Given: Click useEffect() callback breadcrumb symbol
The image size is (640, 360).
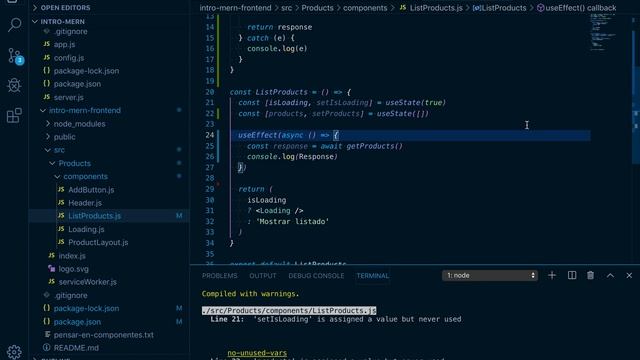Looking at the screenshot, I should (x=580, y=8).
